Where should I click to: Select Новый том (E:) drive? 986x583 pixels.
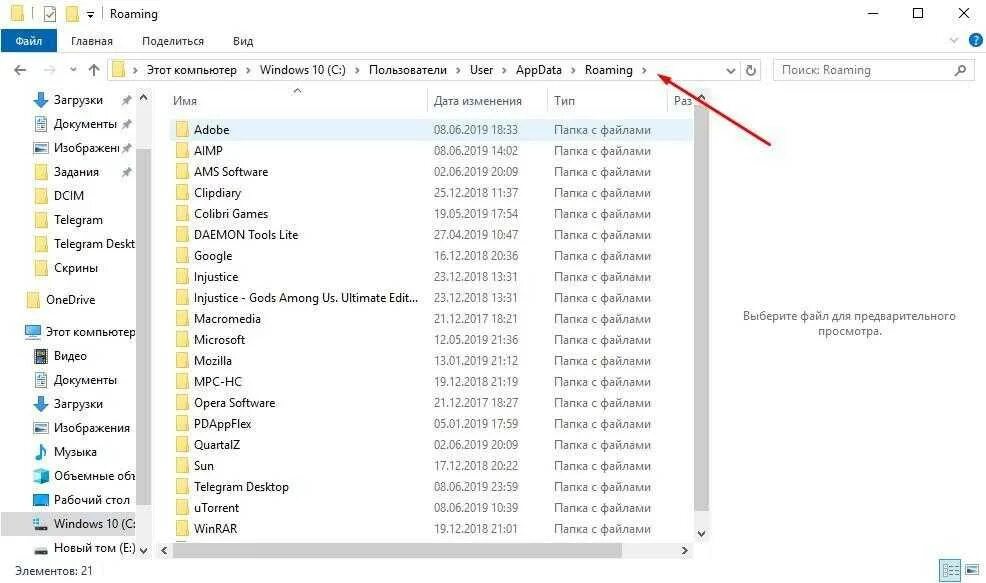(x=94, y=548)
